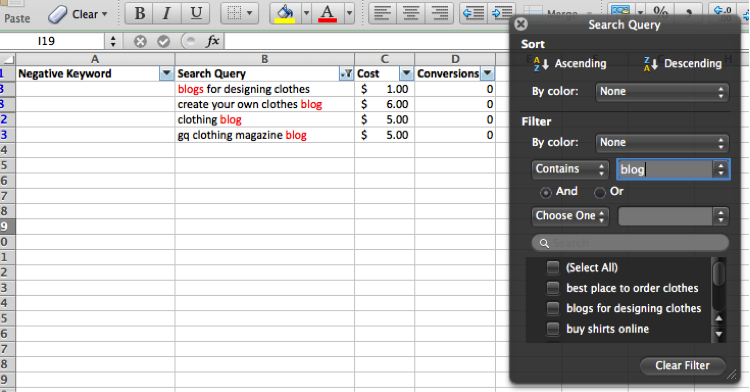Open the Choose One condition dropdown
Screen dimensions: 750x392
pos(570,216)
